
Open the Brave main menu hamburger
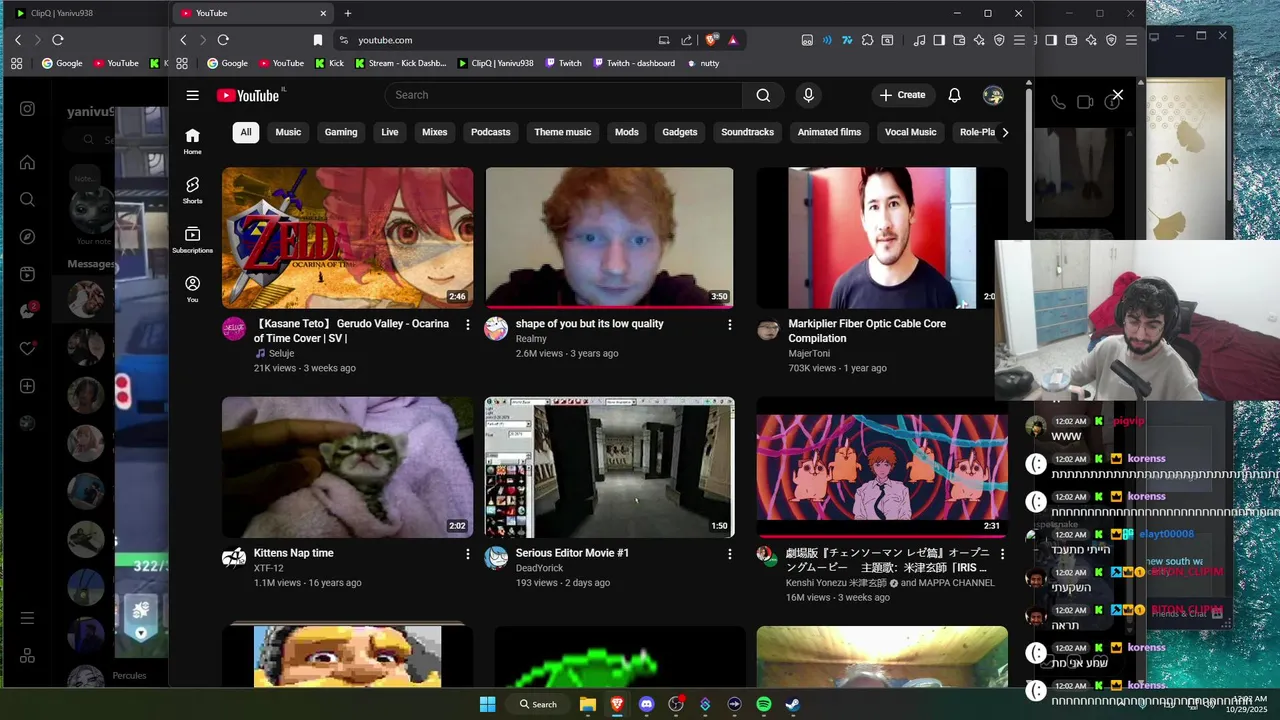(x=1019, y=40)
